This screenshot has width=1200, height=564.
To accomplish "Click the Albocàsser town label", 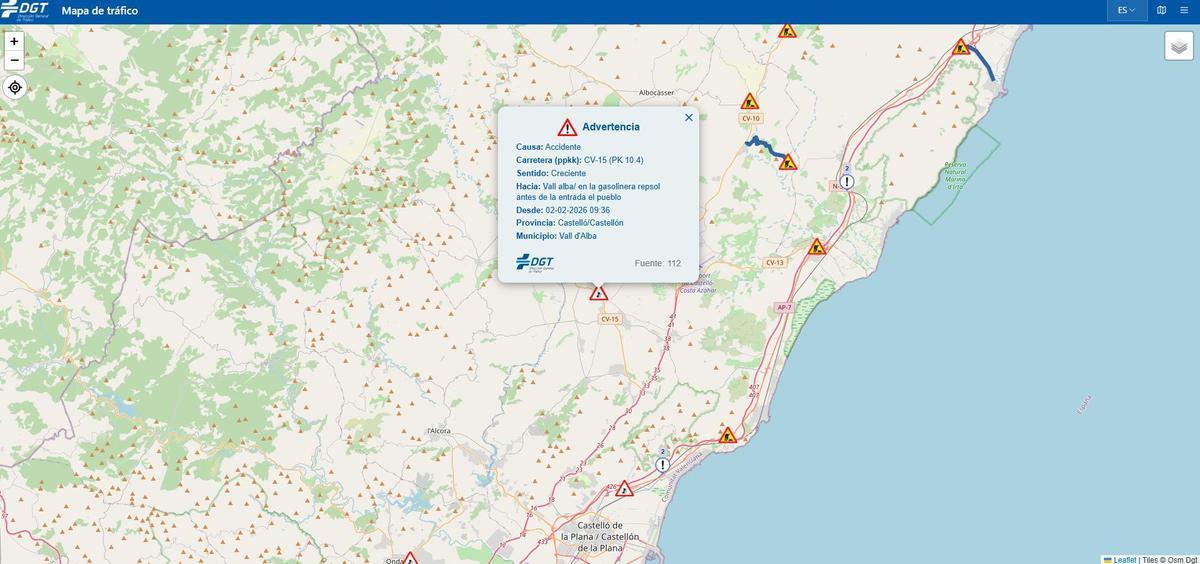I will [657, 93].
